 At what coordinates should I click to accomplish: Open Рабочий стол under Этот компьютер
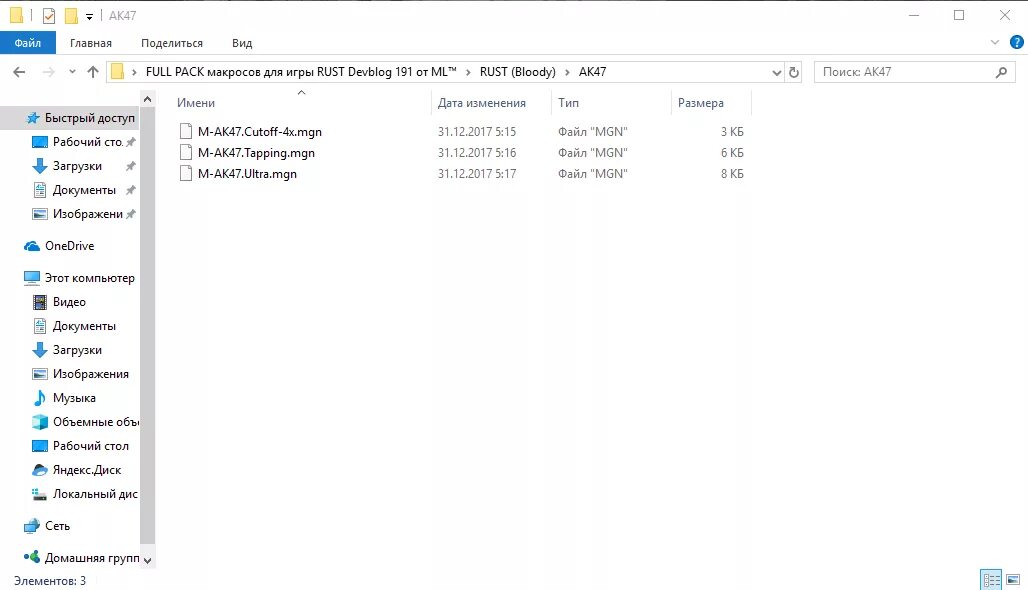(x=90, y=446)
